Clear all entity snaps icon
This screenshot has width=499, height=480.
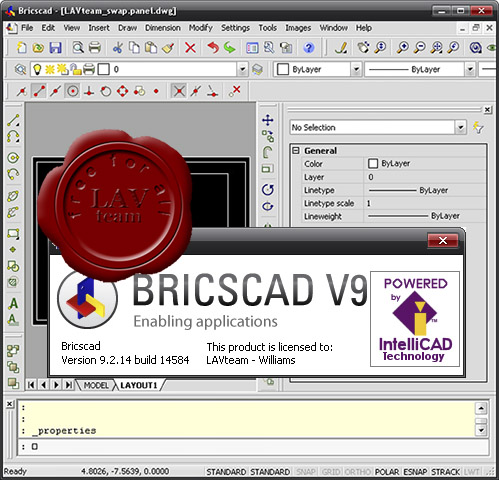pyautogui.click(x=235, y=91)
